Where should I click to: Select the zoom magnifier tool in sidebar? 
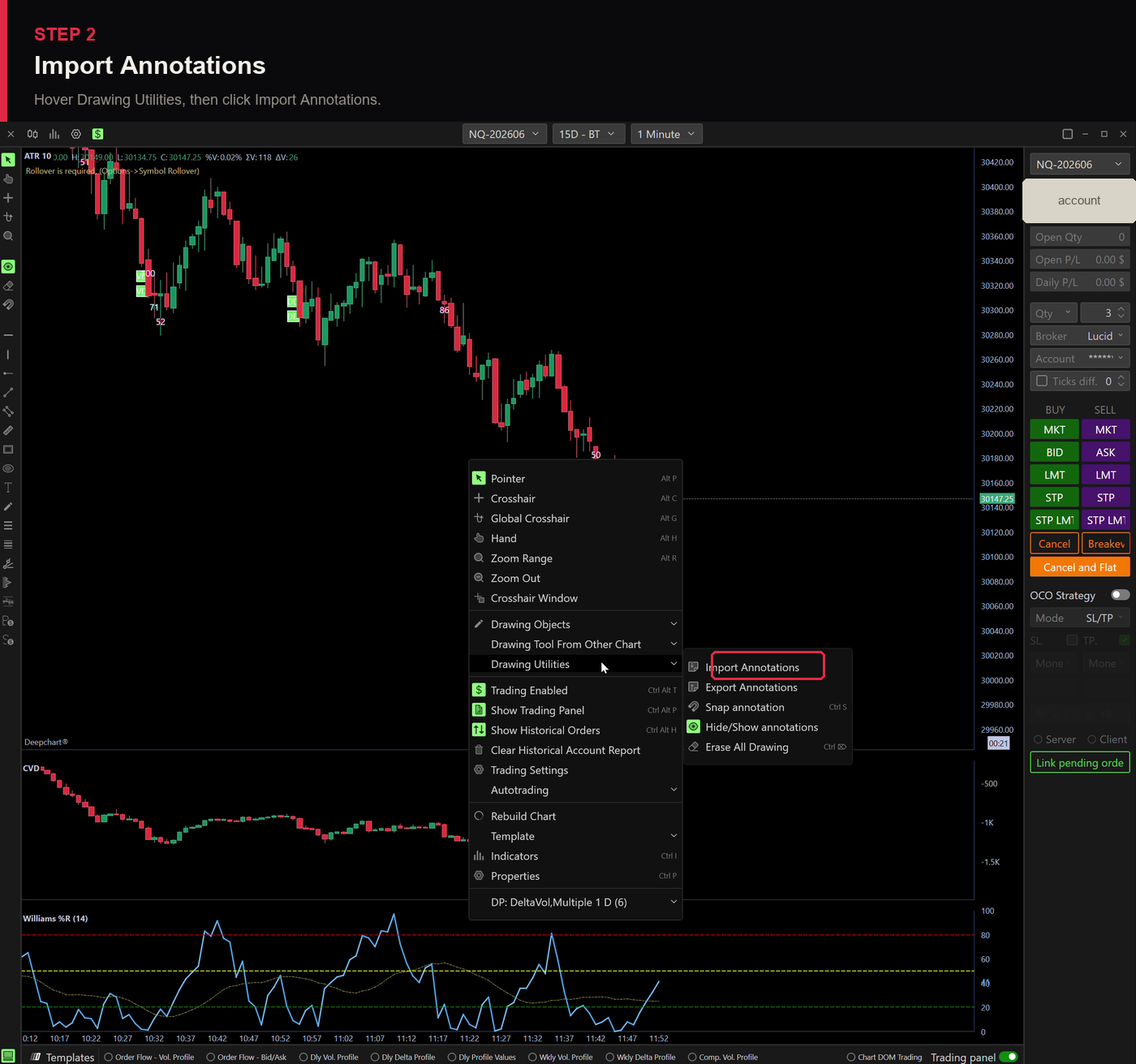coord(8,236)
